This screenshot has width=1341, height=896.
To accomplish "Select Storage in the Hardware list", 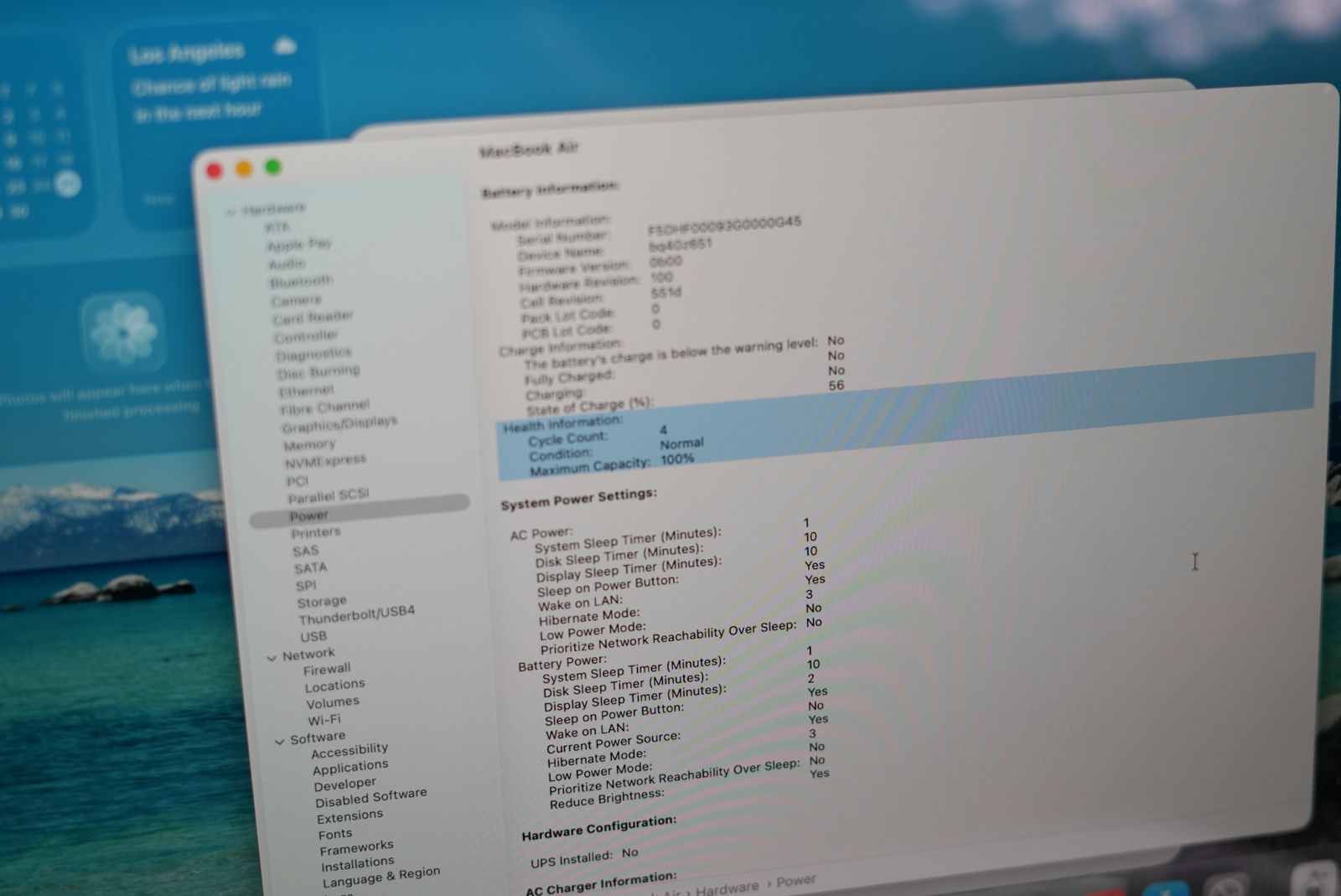I will click(x=321, y=601).
